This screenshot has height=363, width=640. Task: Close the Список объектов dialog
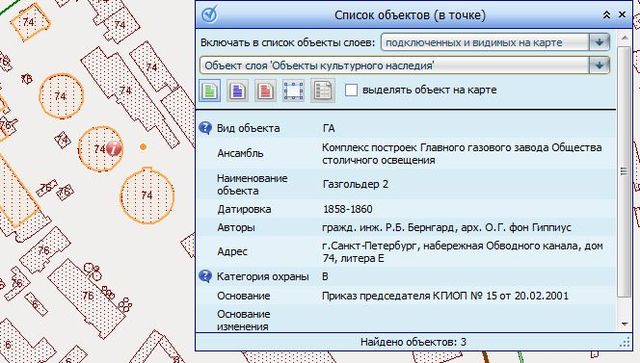tap(622, 15)
